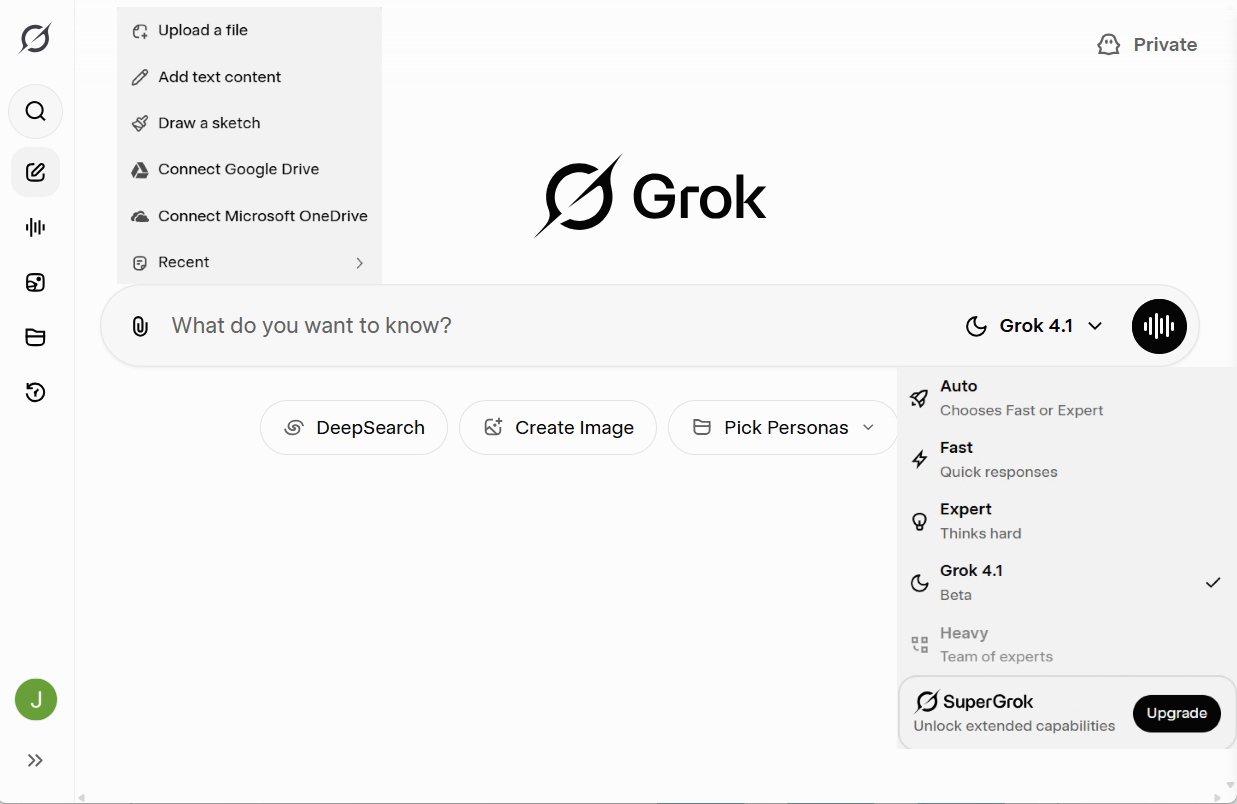Select the Expert model mode
1237x804 pixels.
tap(1066, 521)
